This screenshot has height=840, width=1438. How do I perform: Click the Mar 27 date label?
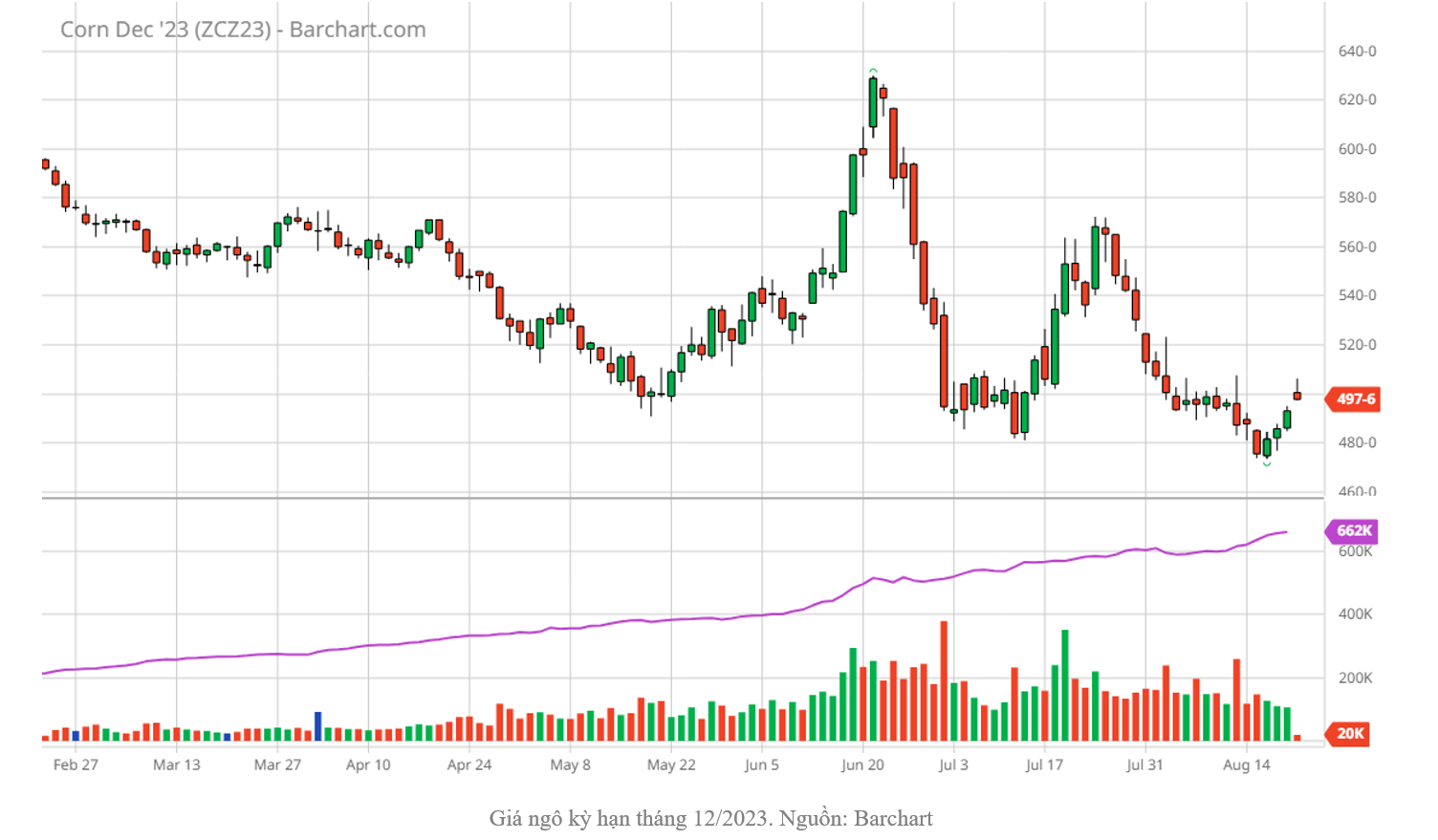click(x=277, y=765)
